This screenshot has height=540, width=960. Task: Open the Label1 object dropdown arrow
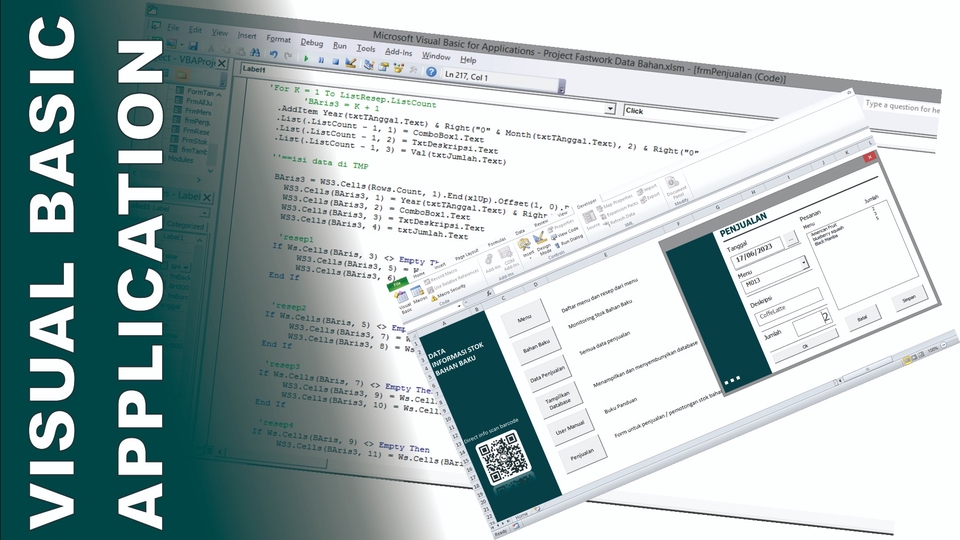click(609, 109)
